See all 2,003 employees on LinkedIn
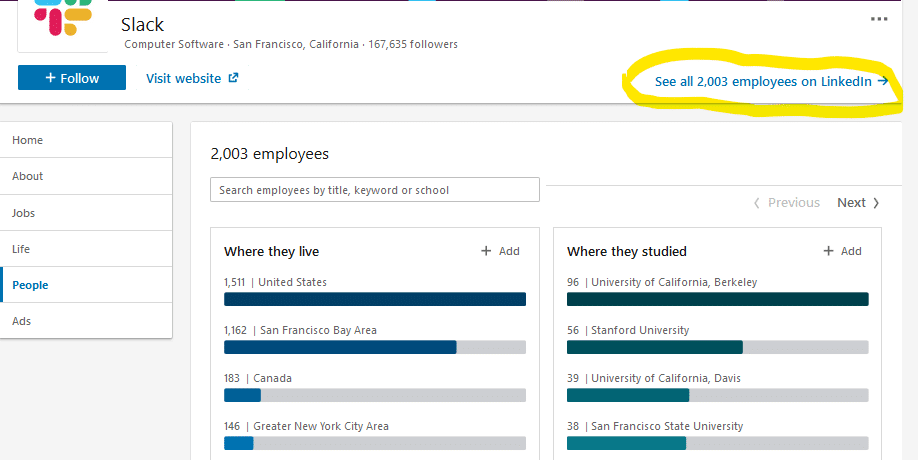 [x=764, y=82]
